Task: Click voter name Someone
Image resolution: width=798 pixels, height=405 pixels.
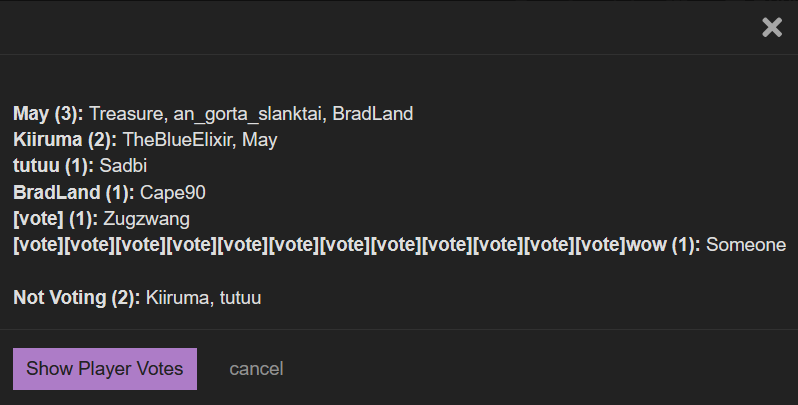Action: [746, 245]
